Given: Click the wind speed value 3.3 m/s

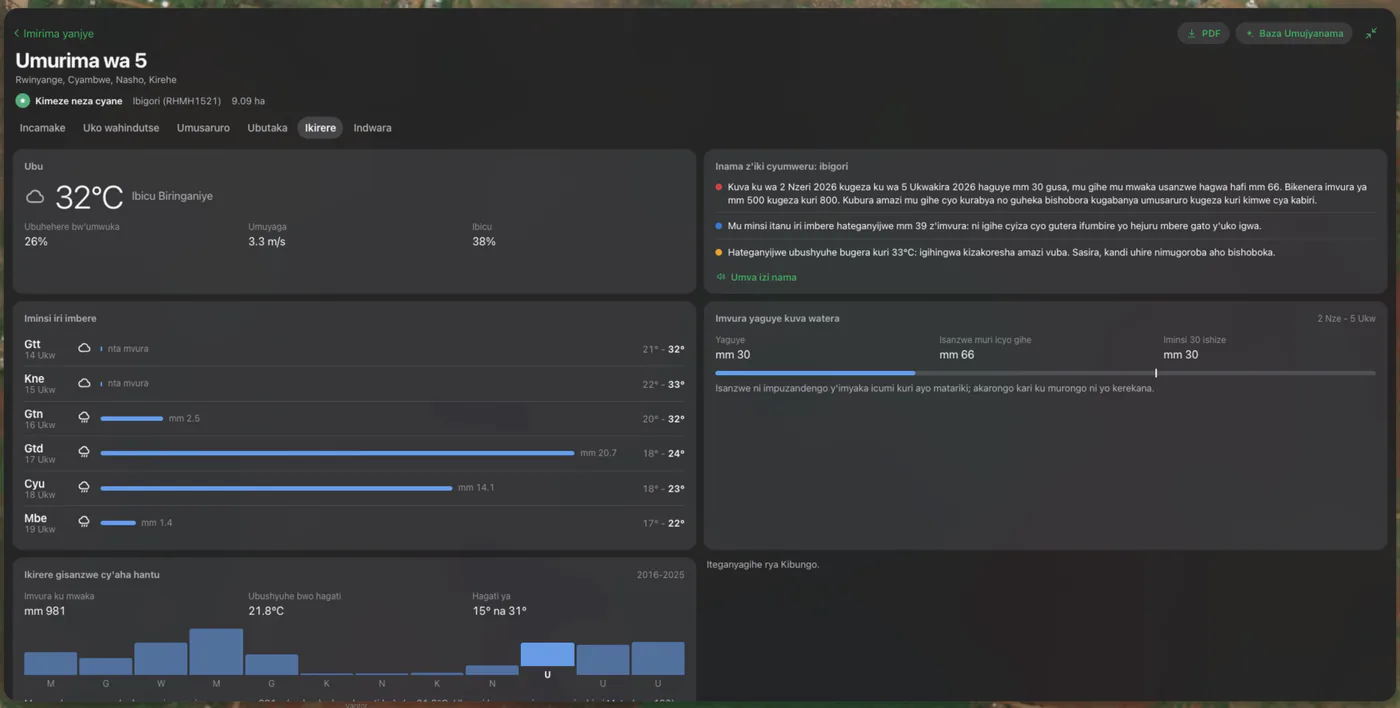Looking at the screenshot, I should click(x=265, y=242).
